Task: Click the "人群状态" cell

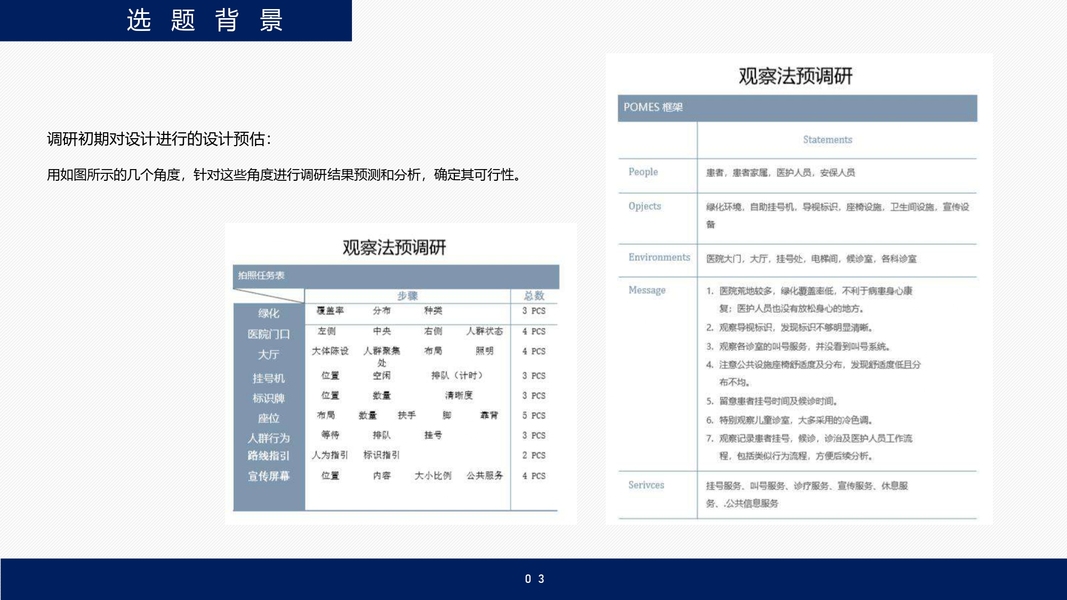Action: pyautogui.click(x=485, y=331)
